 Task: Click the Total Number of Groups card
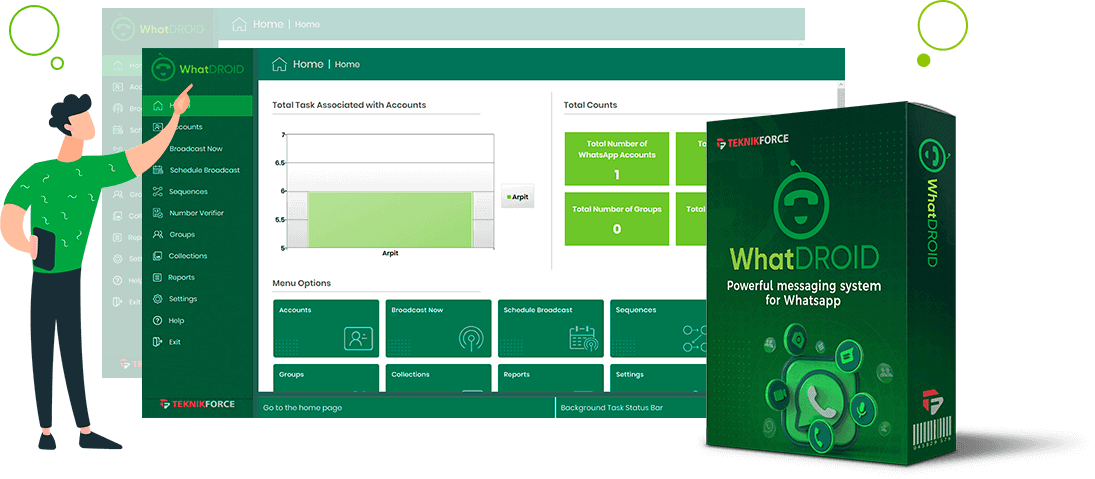click(x=616, y=219)
